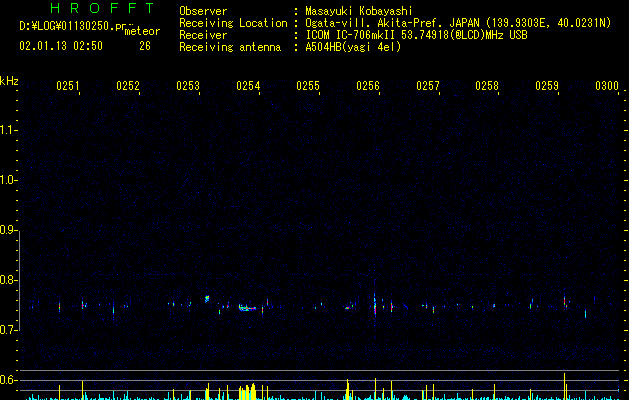This screenshot has width=629, height=400.
Task: Click the 'Receiver' field label
Action: click(203, 35)
